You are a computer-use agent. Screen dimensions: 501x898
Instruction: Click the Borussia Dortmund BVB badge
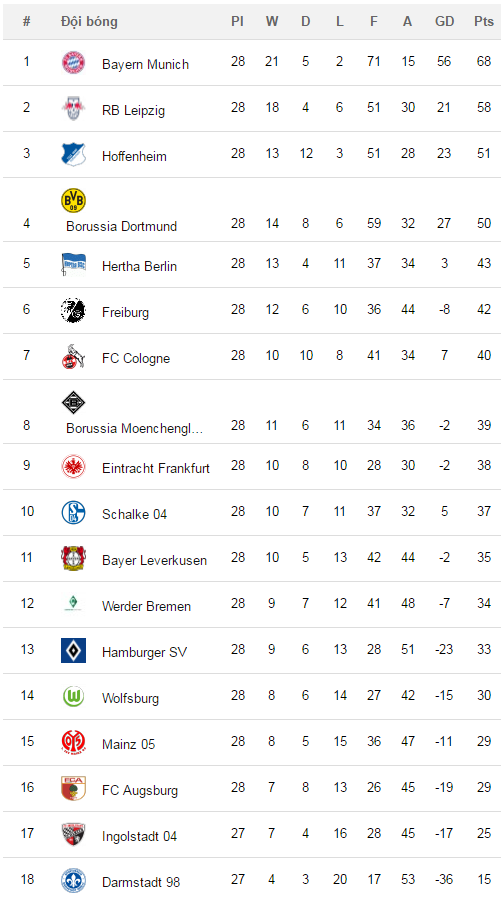tap(73, 200)
